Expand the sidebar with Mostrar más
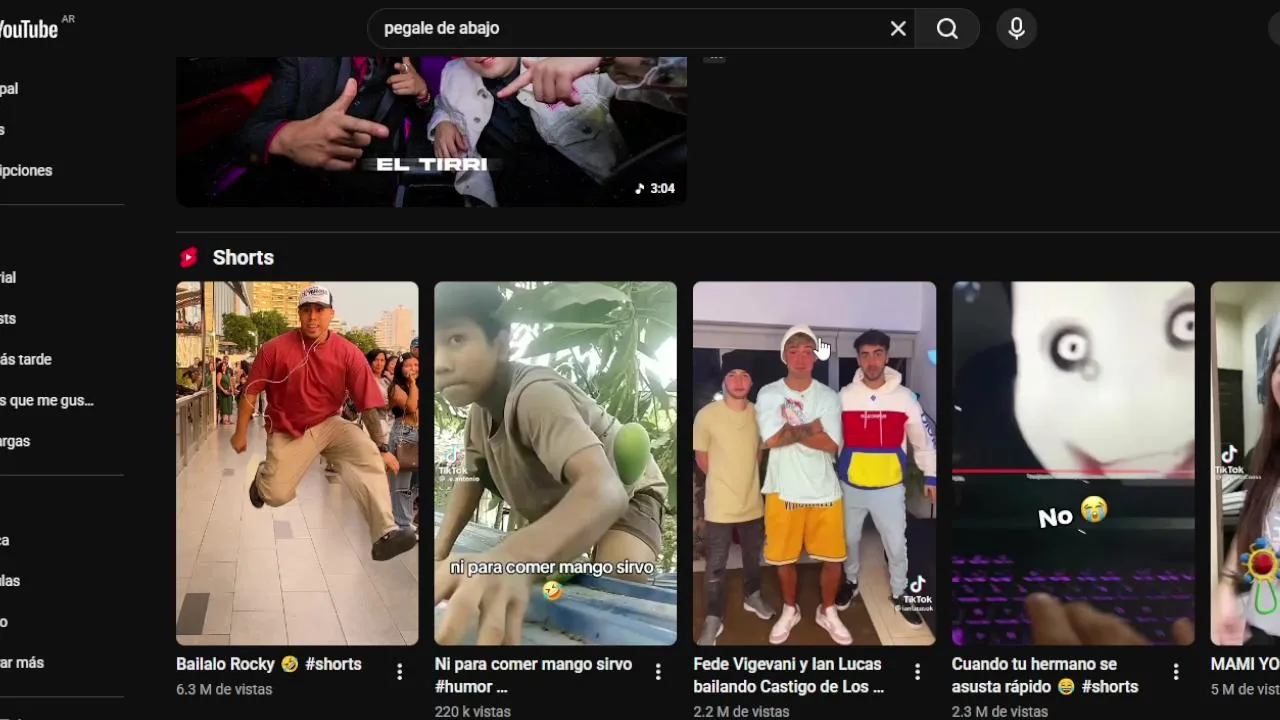The height and width of the screenshot is (720, 1280). point(22,663)
